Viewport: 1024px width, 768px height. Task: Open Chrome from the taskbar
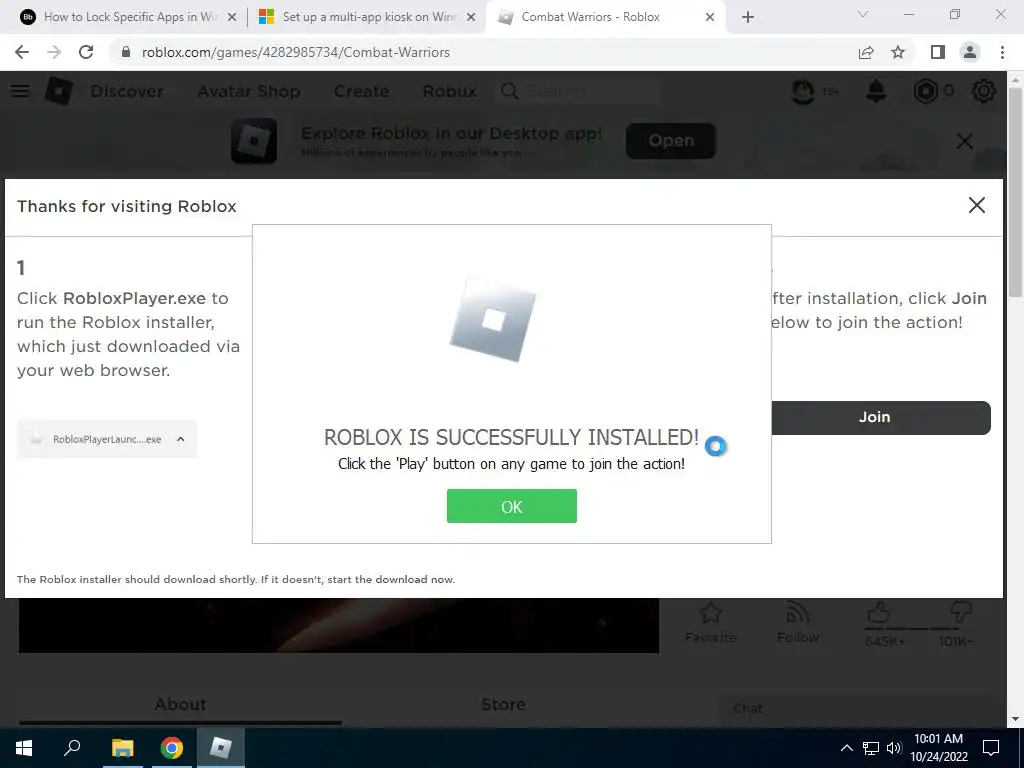tap(172, 748)
